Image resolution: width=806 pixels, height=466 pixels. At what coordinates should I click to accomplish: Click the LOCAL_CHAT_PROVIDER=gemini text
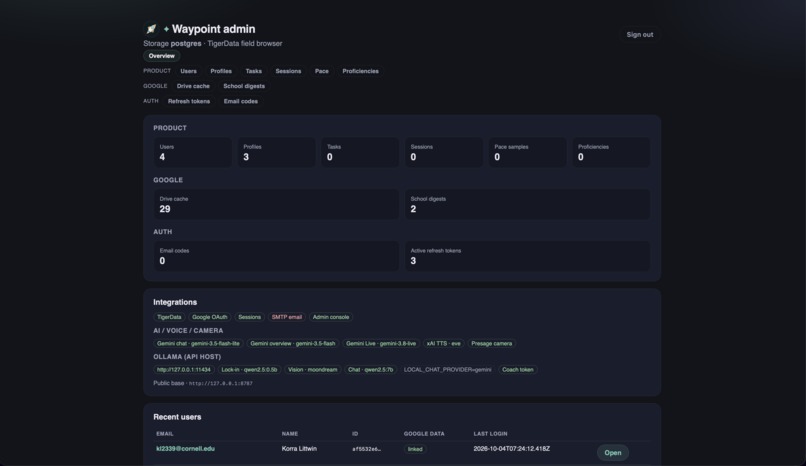coord(448,369)
